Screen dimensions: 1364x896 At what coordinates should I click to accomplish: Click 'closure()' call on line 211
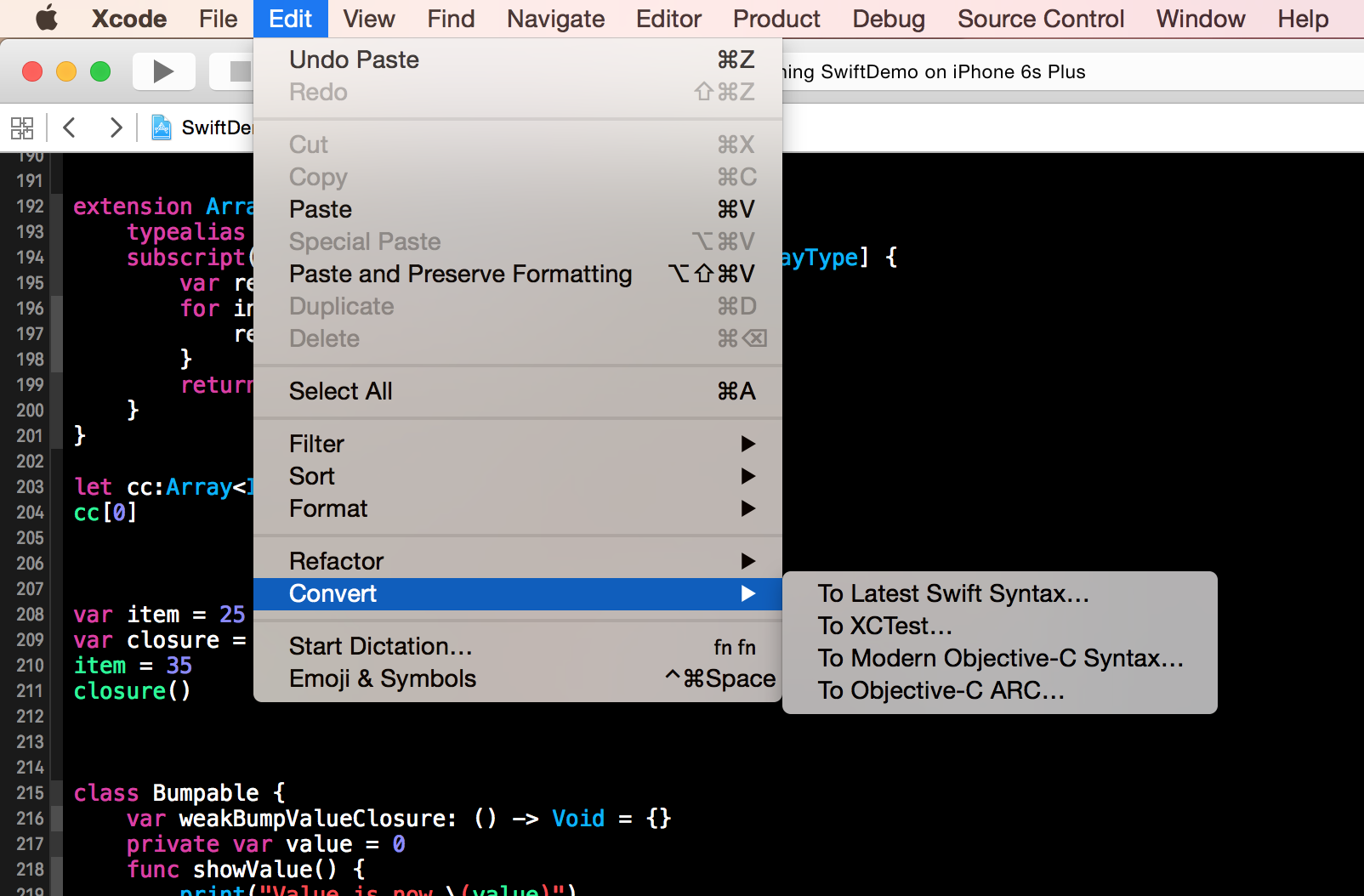pos(132,691)
